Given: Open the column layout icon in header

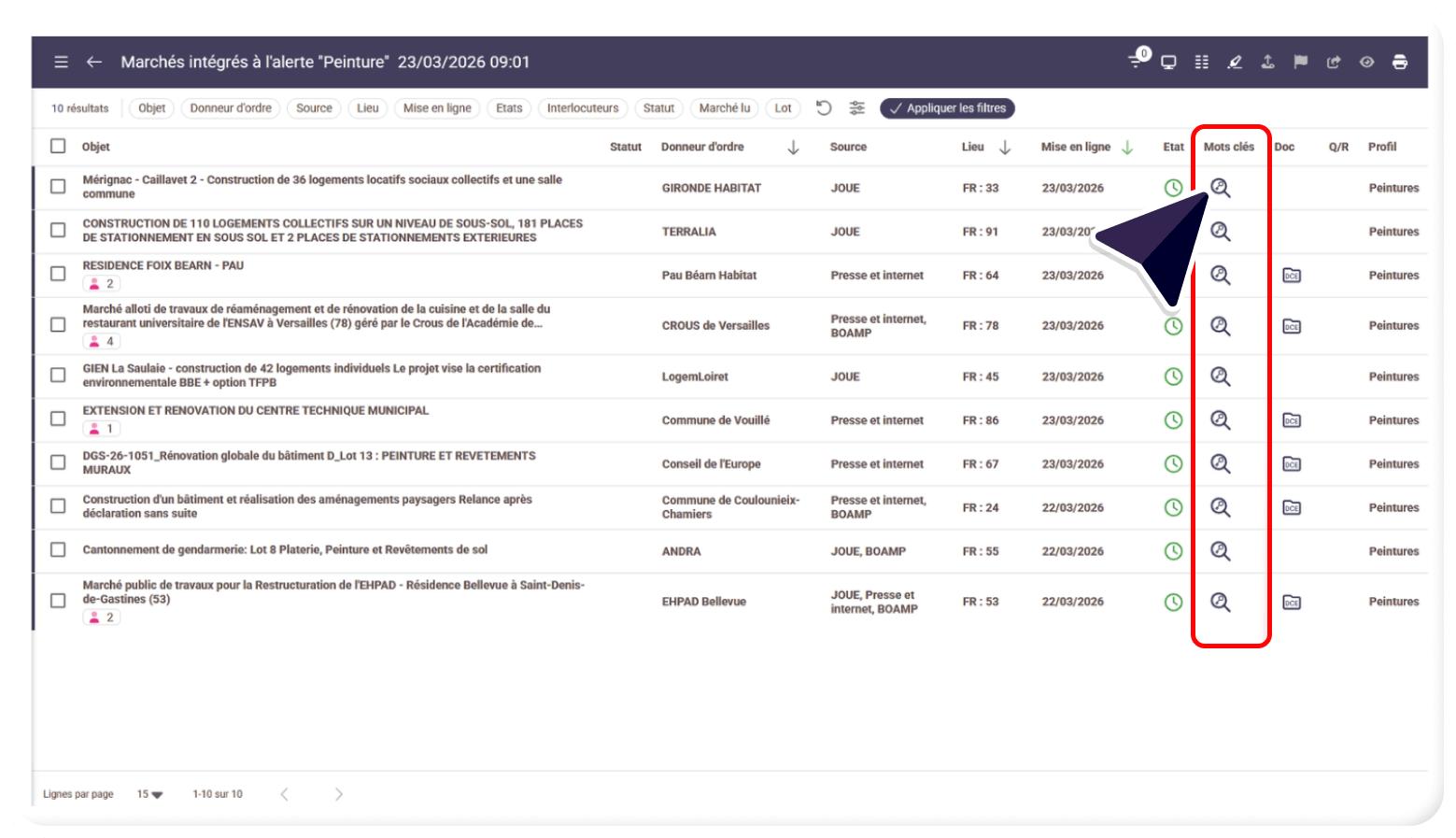Looking at the screenshot, I should (x=1202, y=63).
